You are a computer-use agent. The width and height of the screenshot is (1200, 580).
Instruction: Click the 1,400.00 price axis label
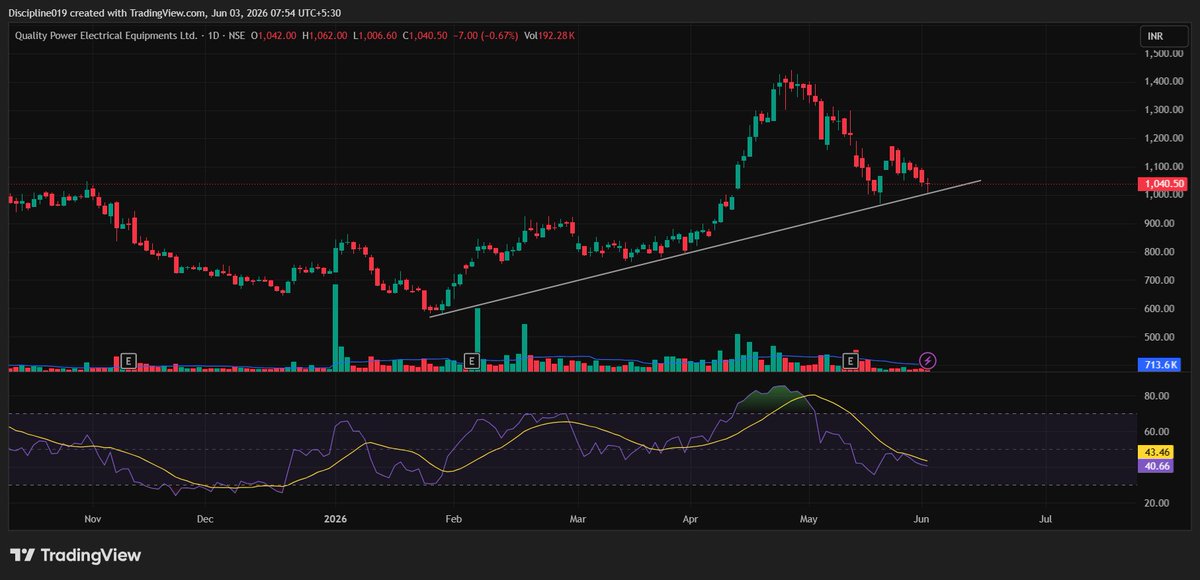click(x=1164, y=82)
